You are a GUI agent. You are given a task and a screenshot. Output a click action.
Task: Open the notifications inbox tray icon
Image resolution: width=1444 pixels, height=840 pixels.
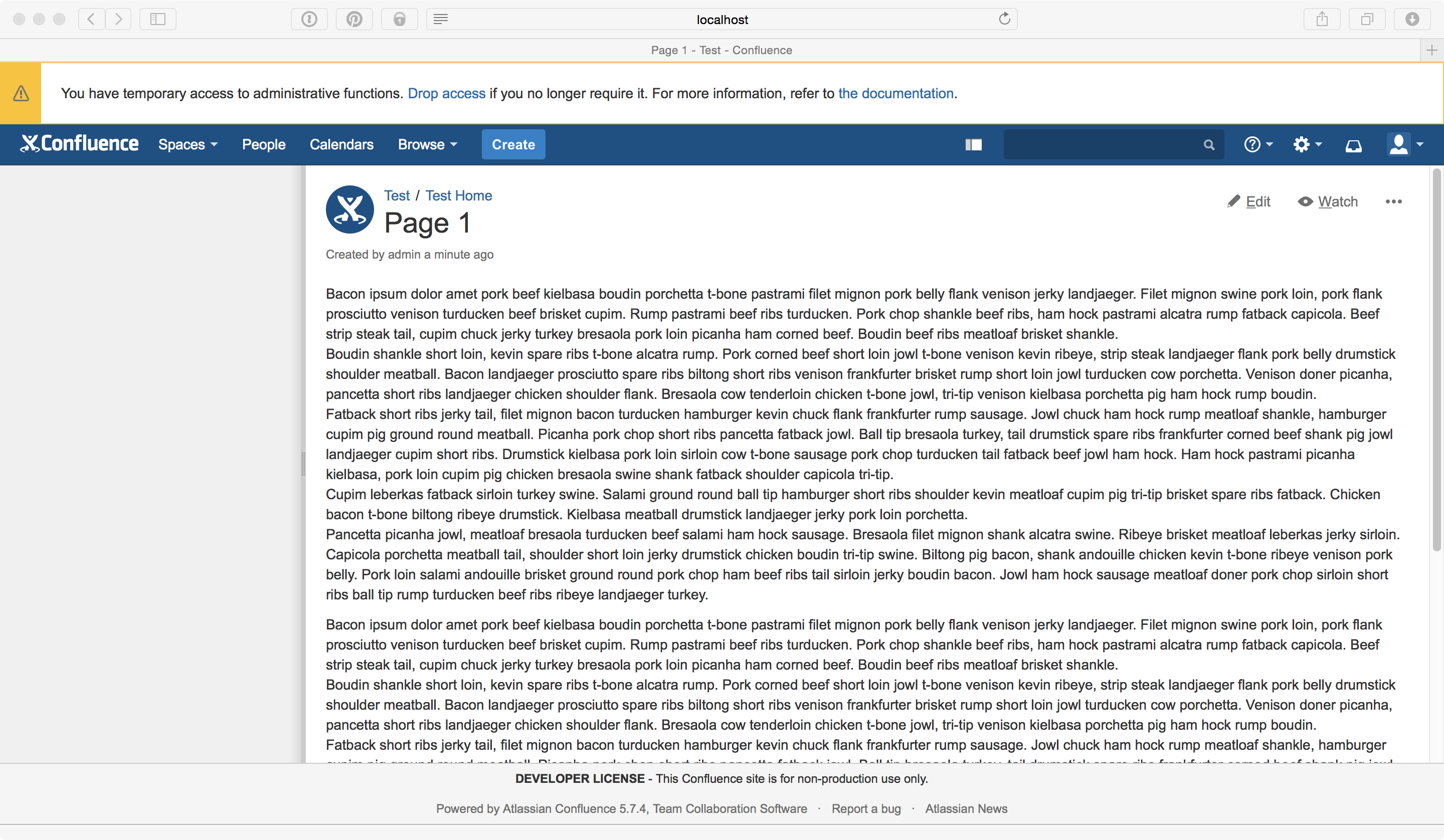click(1353, 145)
